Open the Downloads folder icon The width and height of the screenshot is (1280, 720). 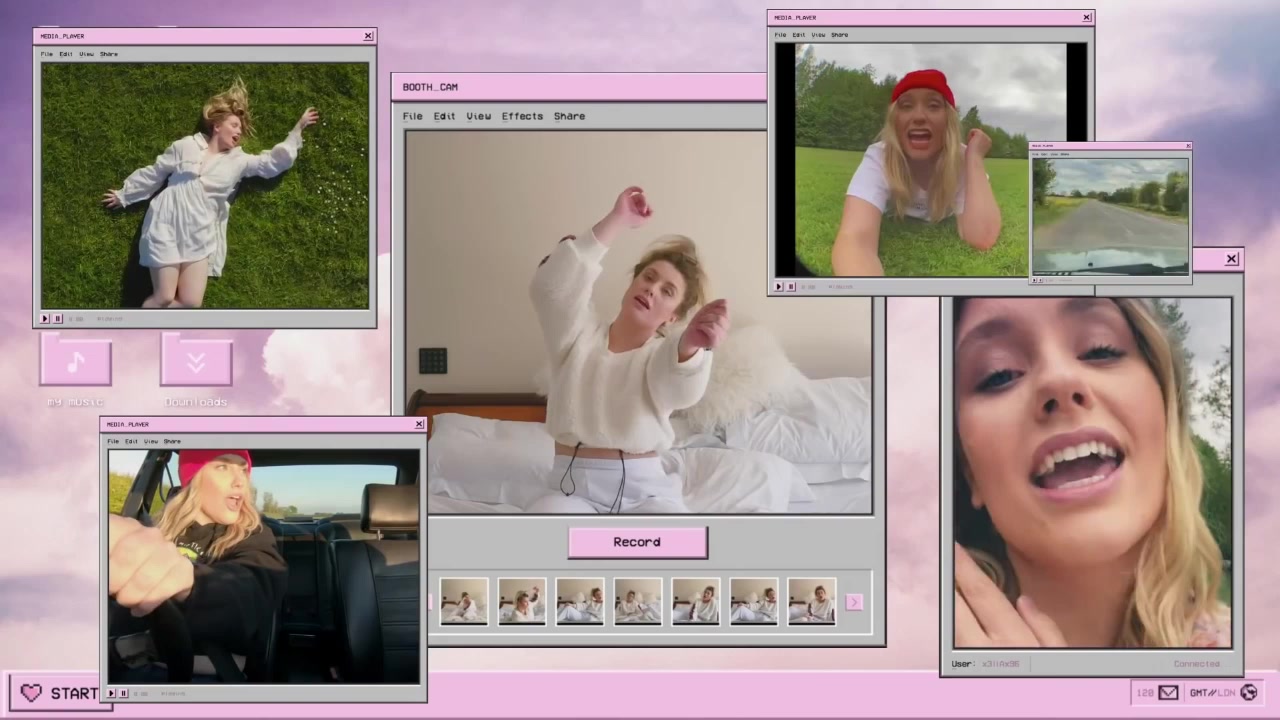click(196, 361)
